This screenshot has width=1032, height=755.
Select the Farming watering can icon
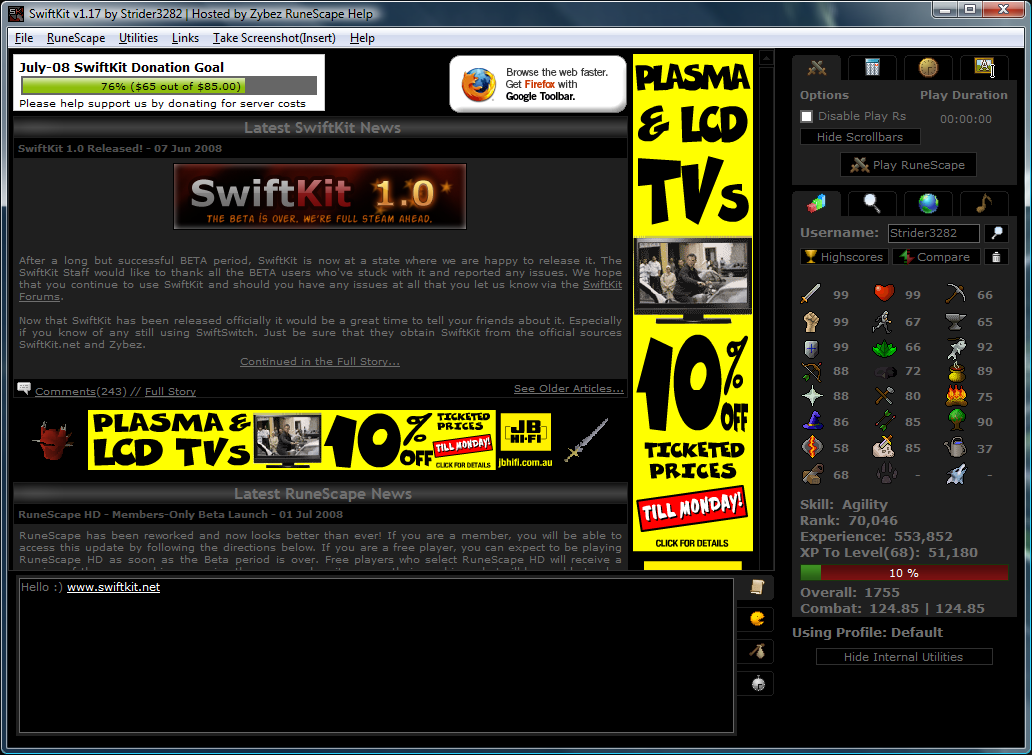pyautogui.click(x=955, y=448)
